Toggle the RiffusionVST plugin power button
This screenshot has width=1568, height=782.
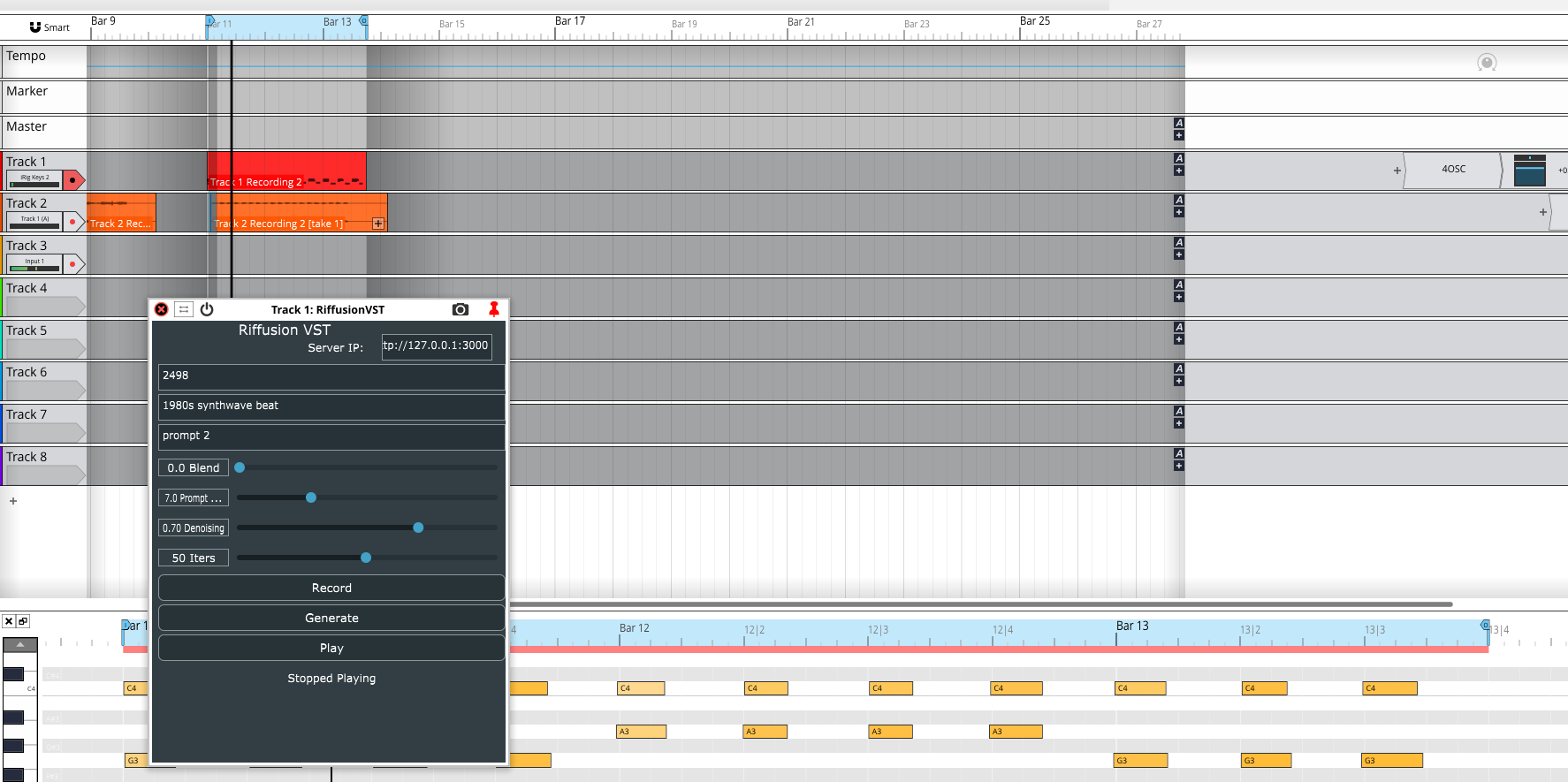(207, 309)
